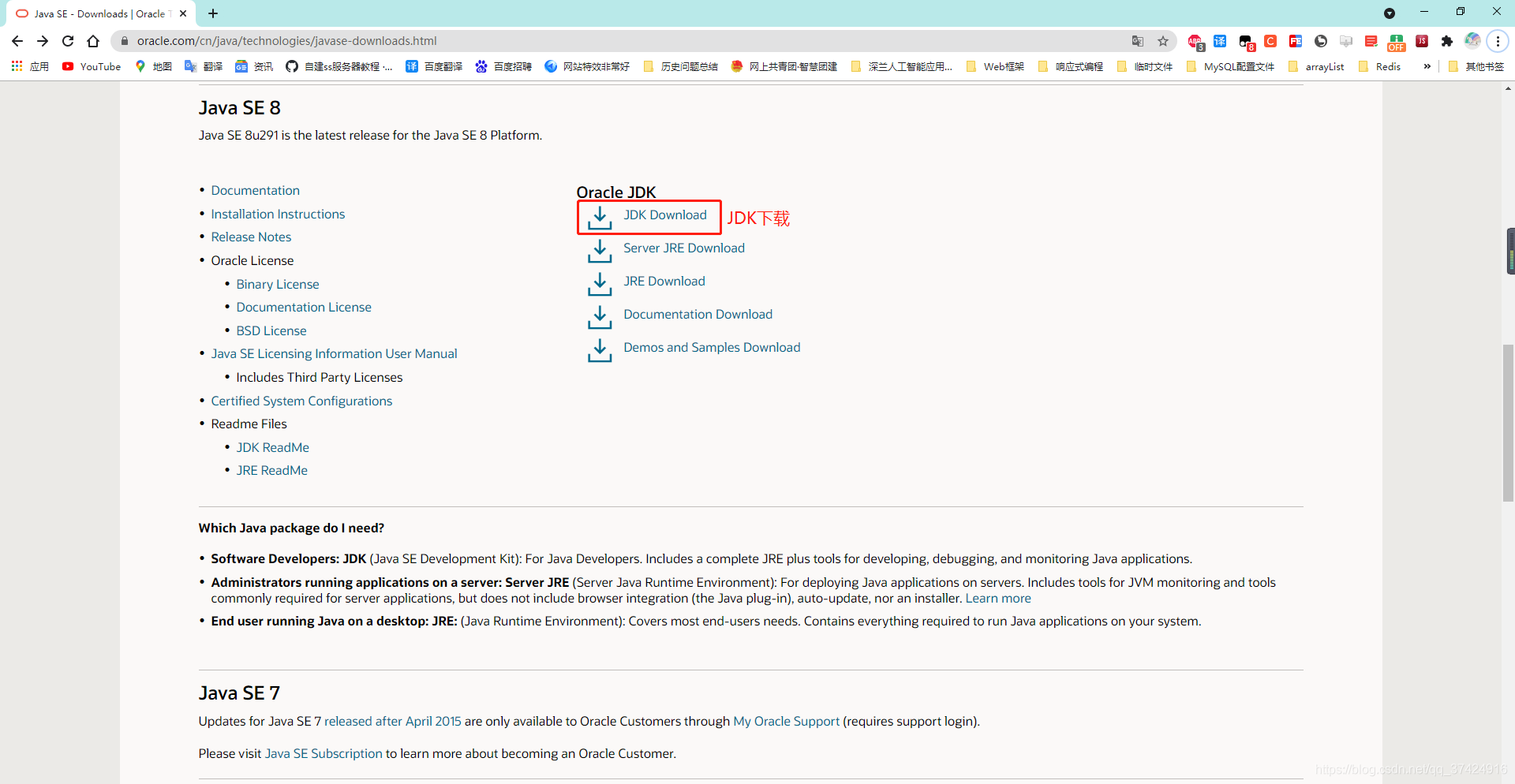Screen dimensions: 1515x784
Task: Click the Documentation Download link
Action: point(698,315)
